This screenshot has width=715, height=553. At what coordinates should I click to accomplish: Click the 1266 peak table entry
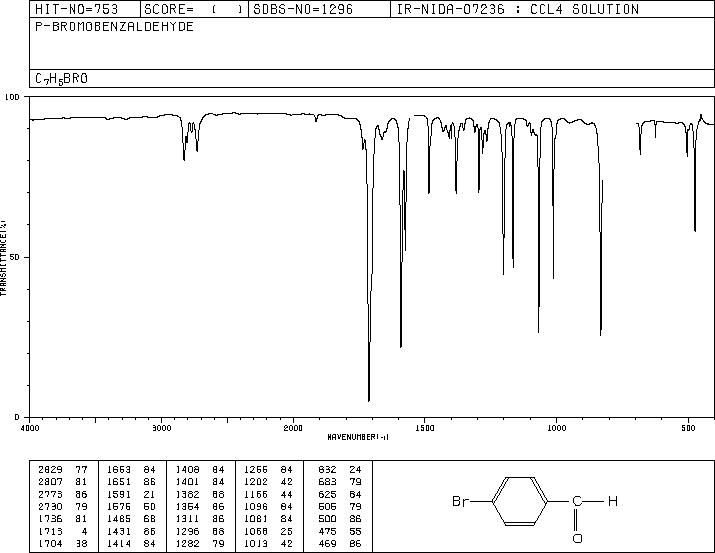point(269,470)
